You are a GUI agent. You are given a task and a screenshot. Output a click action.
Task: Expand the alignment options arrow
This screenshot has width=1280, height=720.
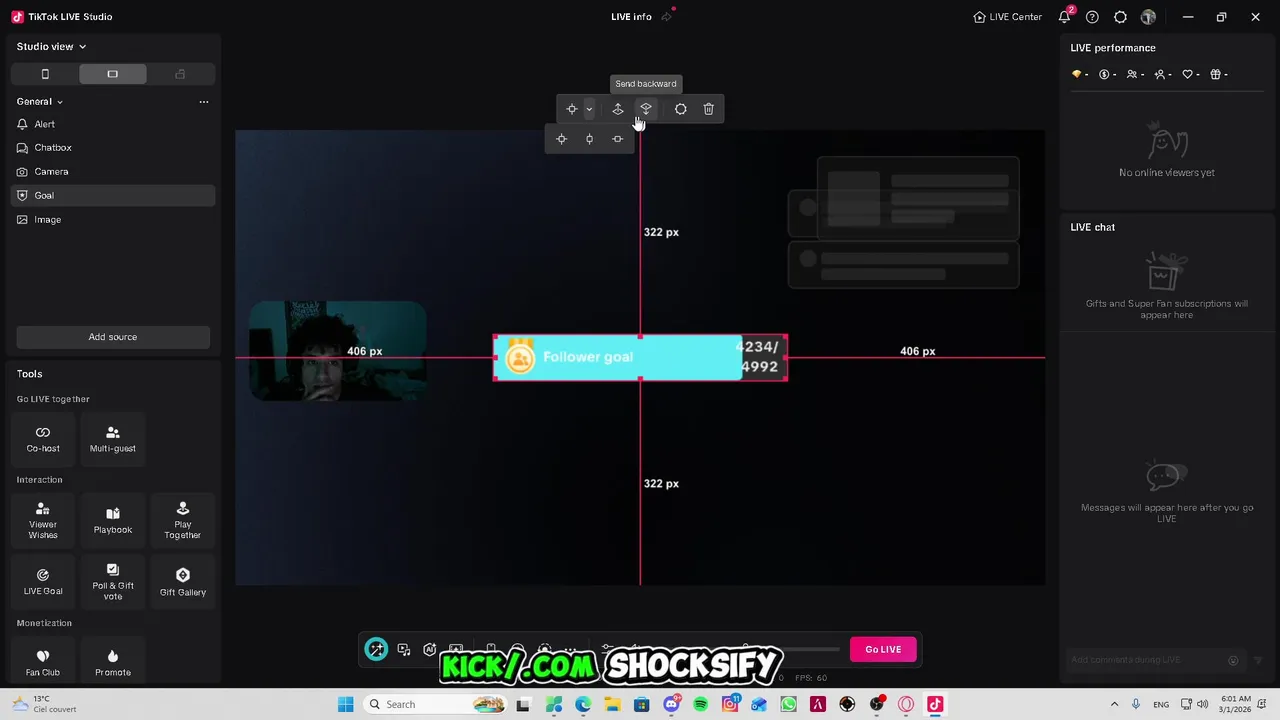click(x=589, y=109)
